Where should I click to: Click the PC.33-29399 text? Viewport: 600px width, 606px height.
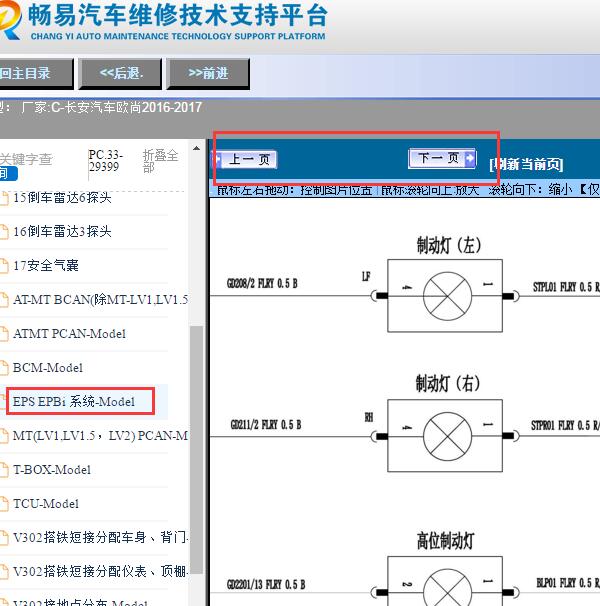(105, 161)
